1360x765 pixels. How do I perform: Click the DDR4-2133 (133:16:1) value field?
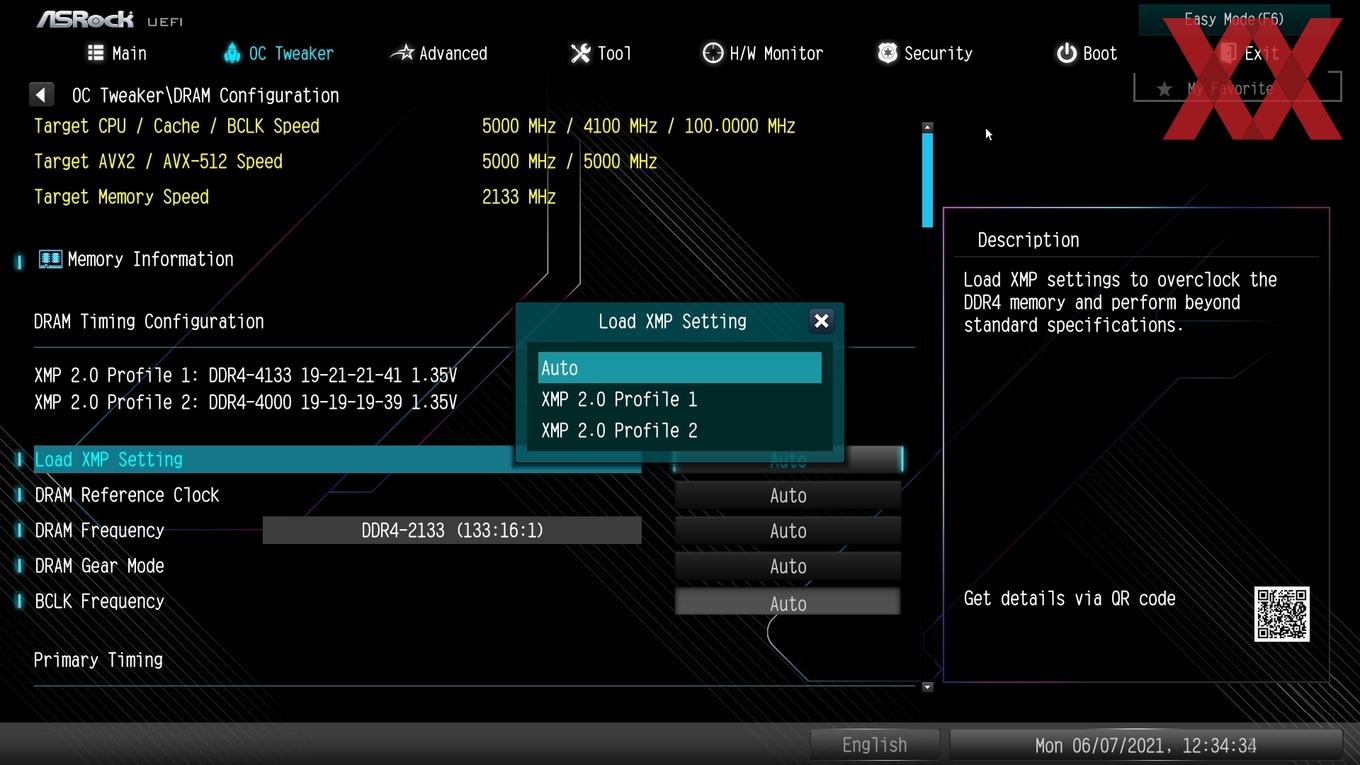(452, 530)
